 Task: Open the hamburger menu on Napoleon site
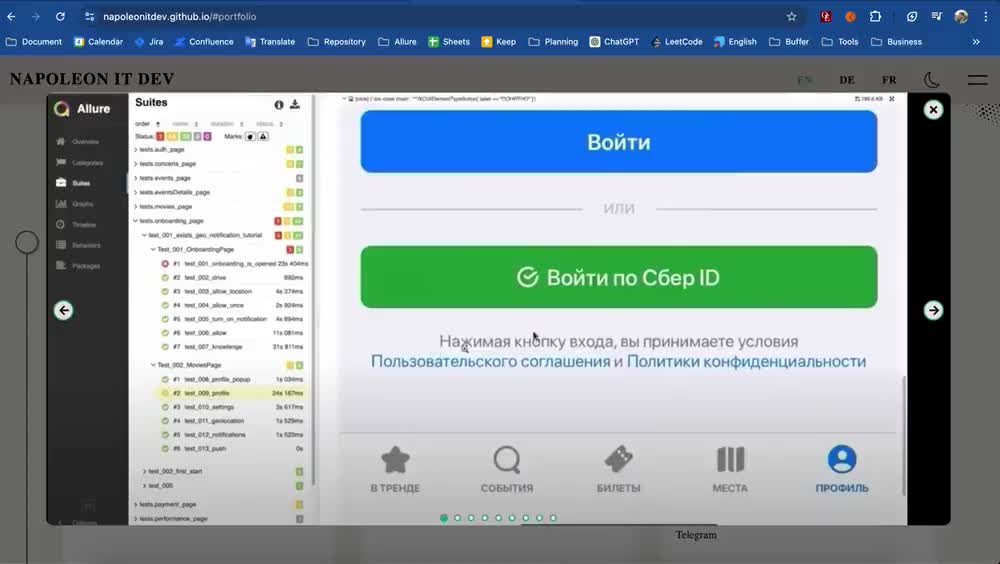click(x=977, y=80)
